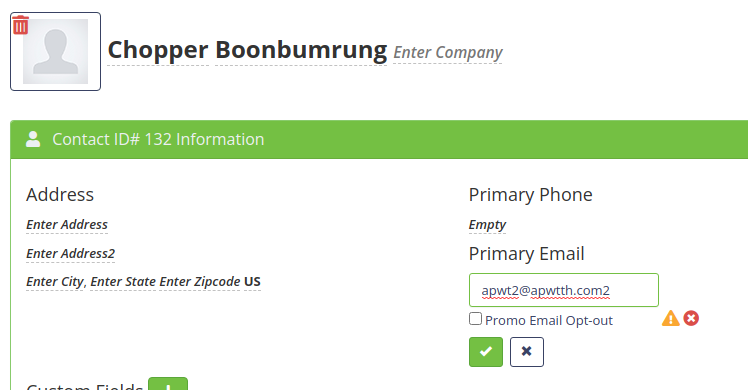Viewport: 748px width, 390px height.
Task: Click Enter Company placeholder text
Action: click(x=447, y=52)
